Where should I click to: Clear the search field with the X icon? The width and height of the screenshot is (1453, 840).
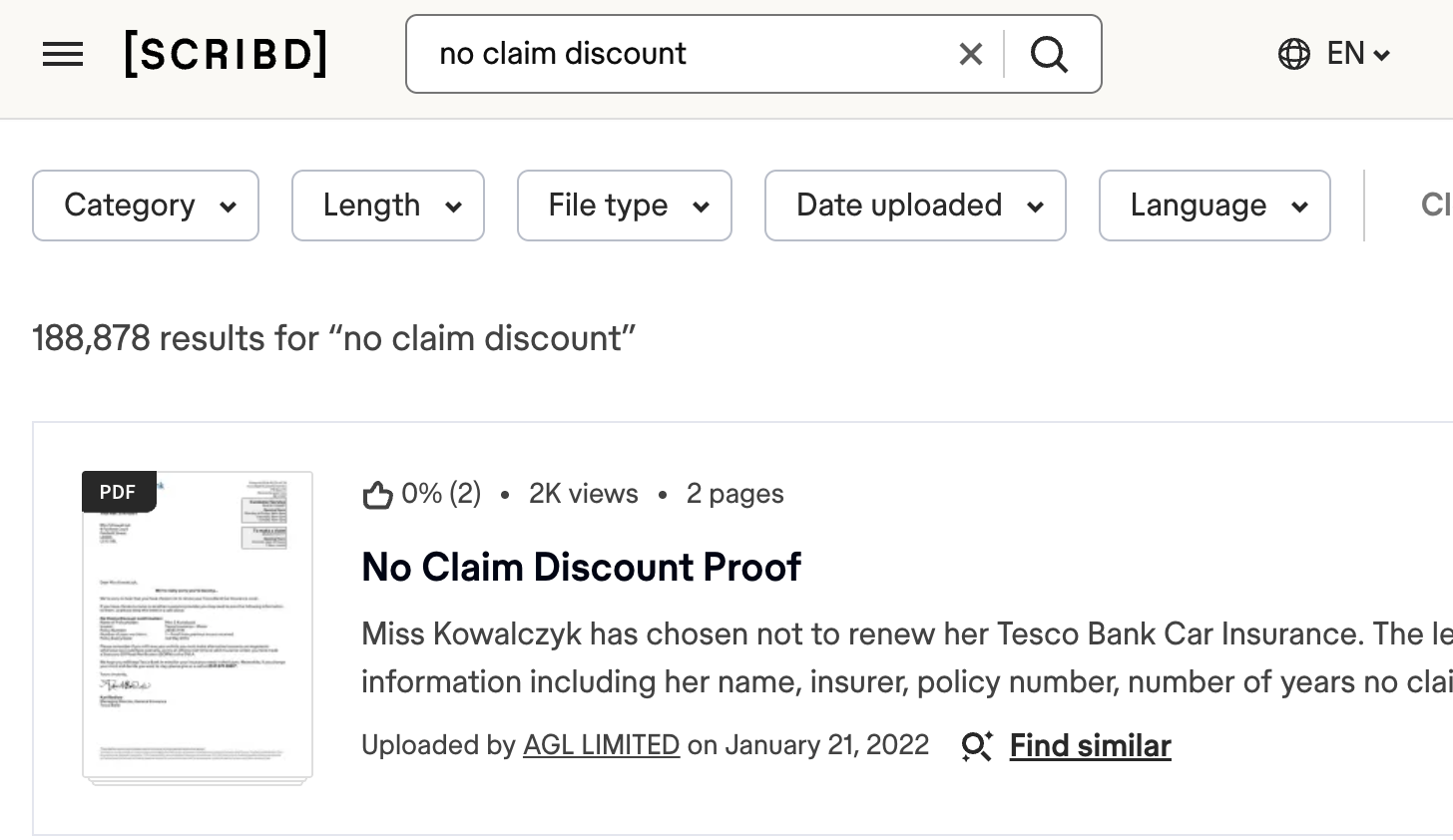click(969, 54)
